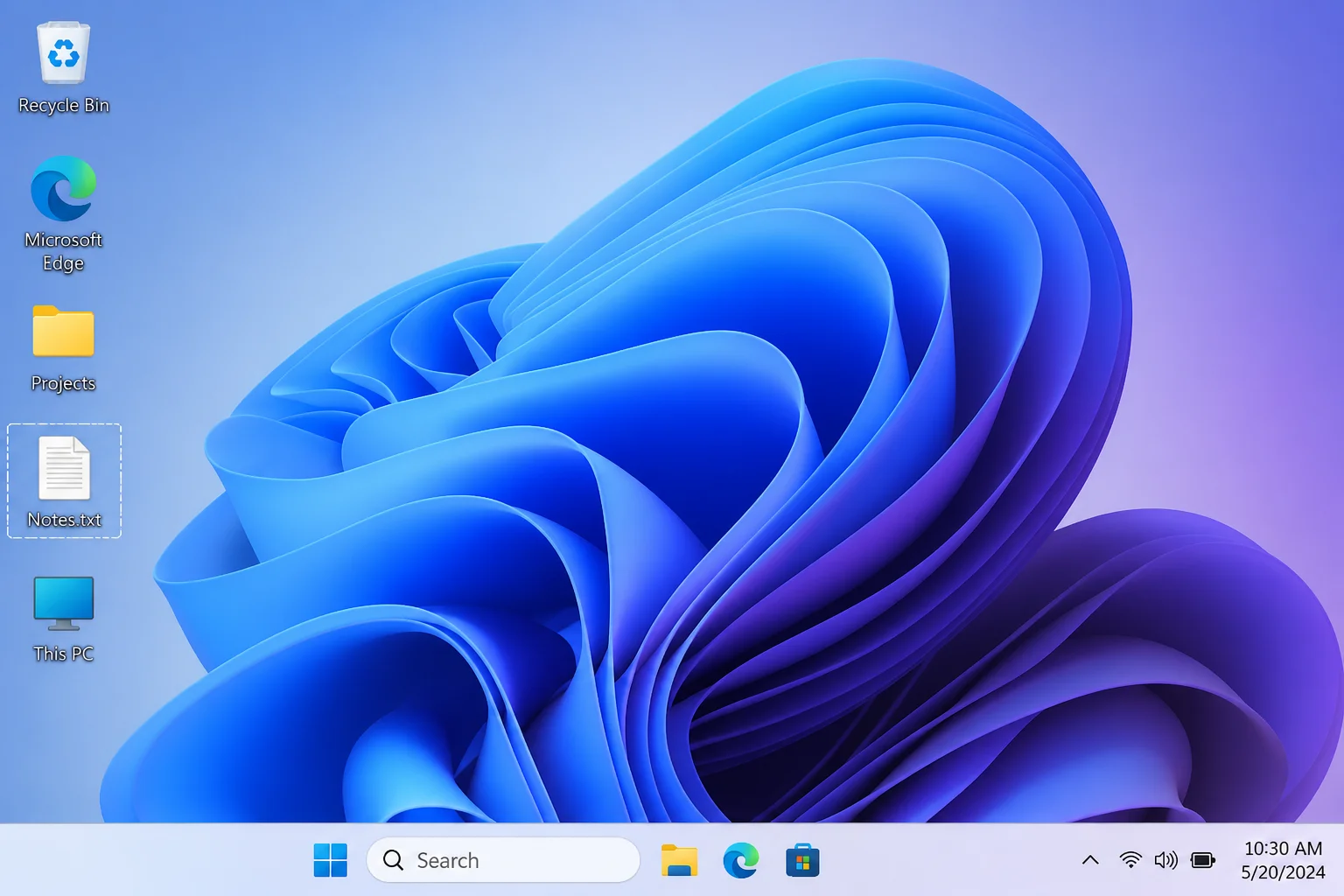Open Microsoft Store from the taskbar
The height and width of the screenshot is (896, 1344).
[802, 861]
